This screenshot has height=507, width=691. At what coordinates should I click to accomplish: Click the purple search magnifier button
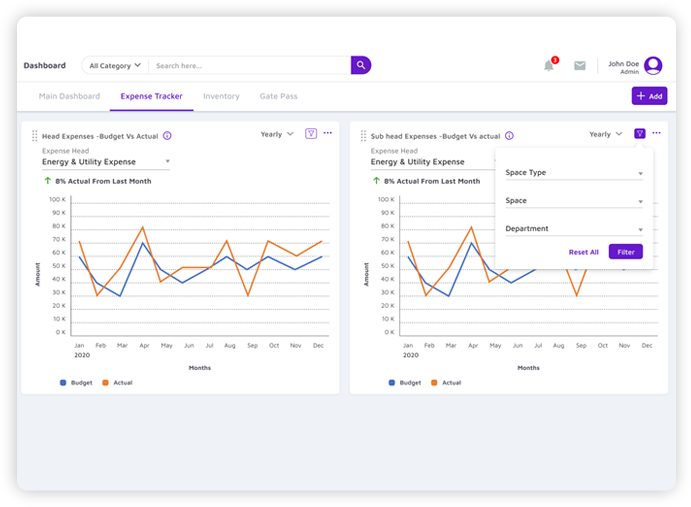[361, 65]
